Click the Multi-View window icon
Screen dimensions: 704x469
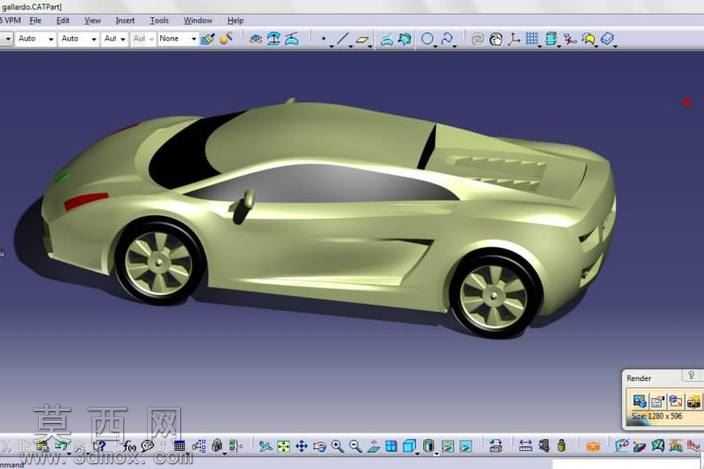[391, 446]
